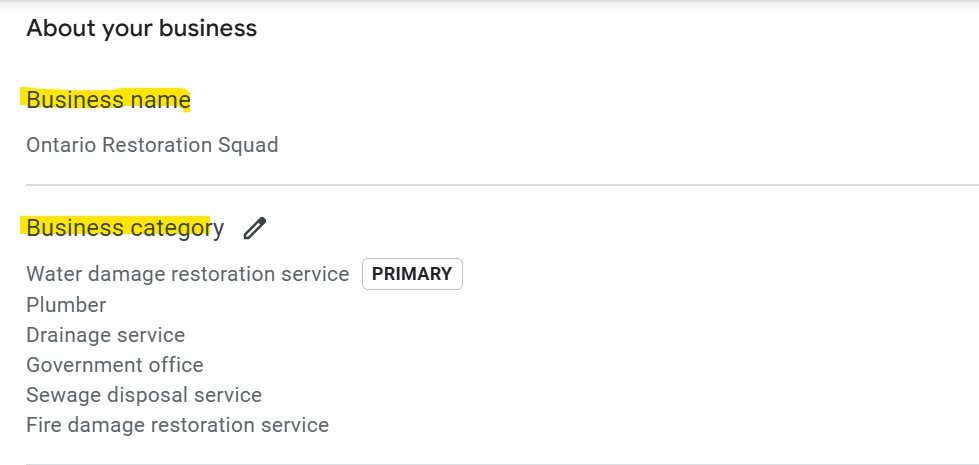Click the highlighted 'Business name' label
This screenshot has width=979, height=465.
coord(108,100)
